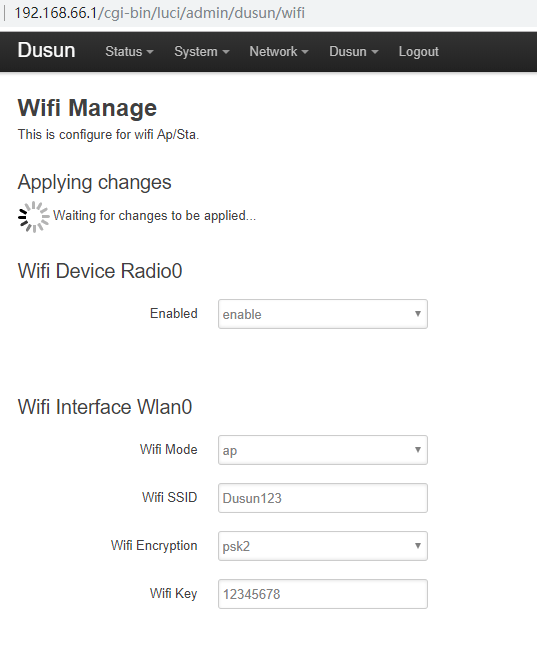The image size is (537, 652).
Task: Click the 'Wifi Interface Wlan0' section heading
Action: tap(105, 407)
